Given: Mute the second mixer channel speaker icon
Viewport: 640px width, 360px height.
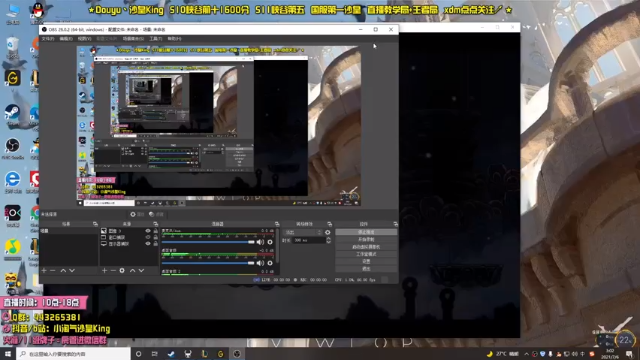Looking at the screenshot, I should coord(260,263).
